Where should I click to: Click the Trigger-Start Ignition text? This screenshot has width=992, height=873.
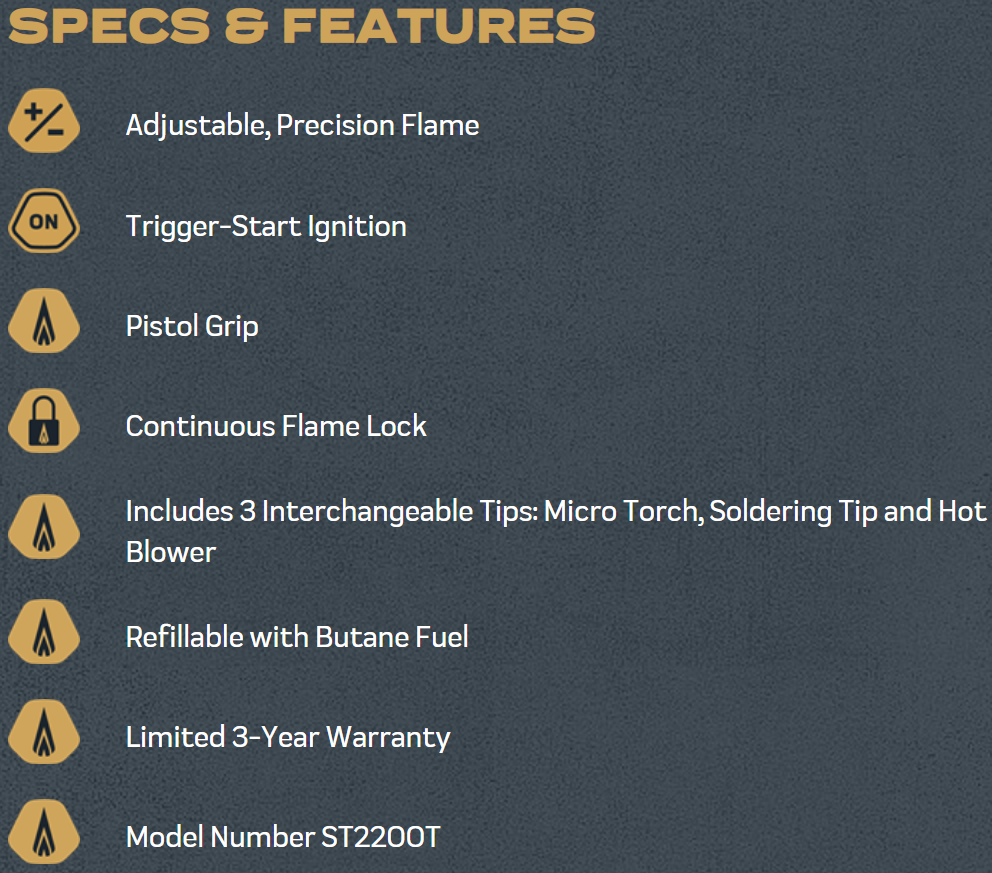pos(266,226)
